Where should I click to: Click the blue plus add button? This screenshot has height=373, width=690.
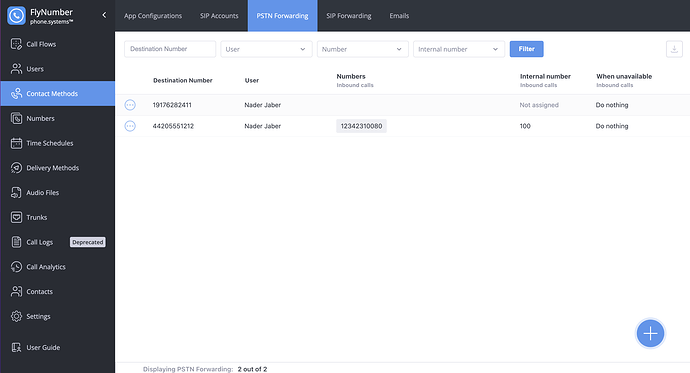(650, 333)
